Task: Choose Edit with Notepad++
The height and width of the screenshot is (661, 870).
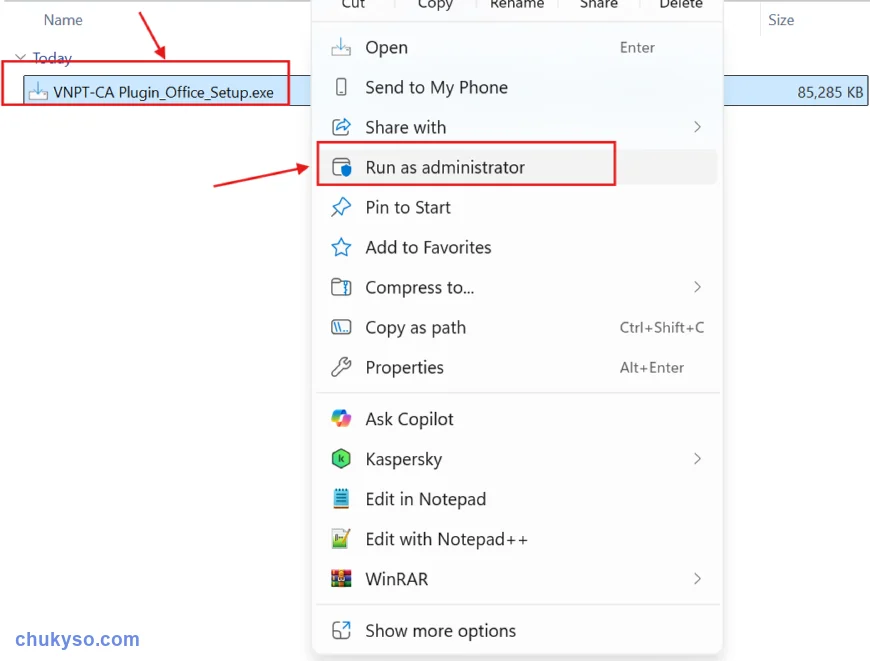Action: [x=517, y=539]
